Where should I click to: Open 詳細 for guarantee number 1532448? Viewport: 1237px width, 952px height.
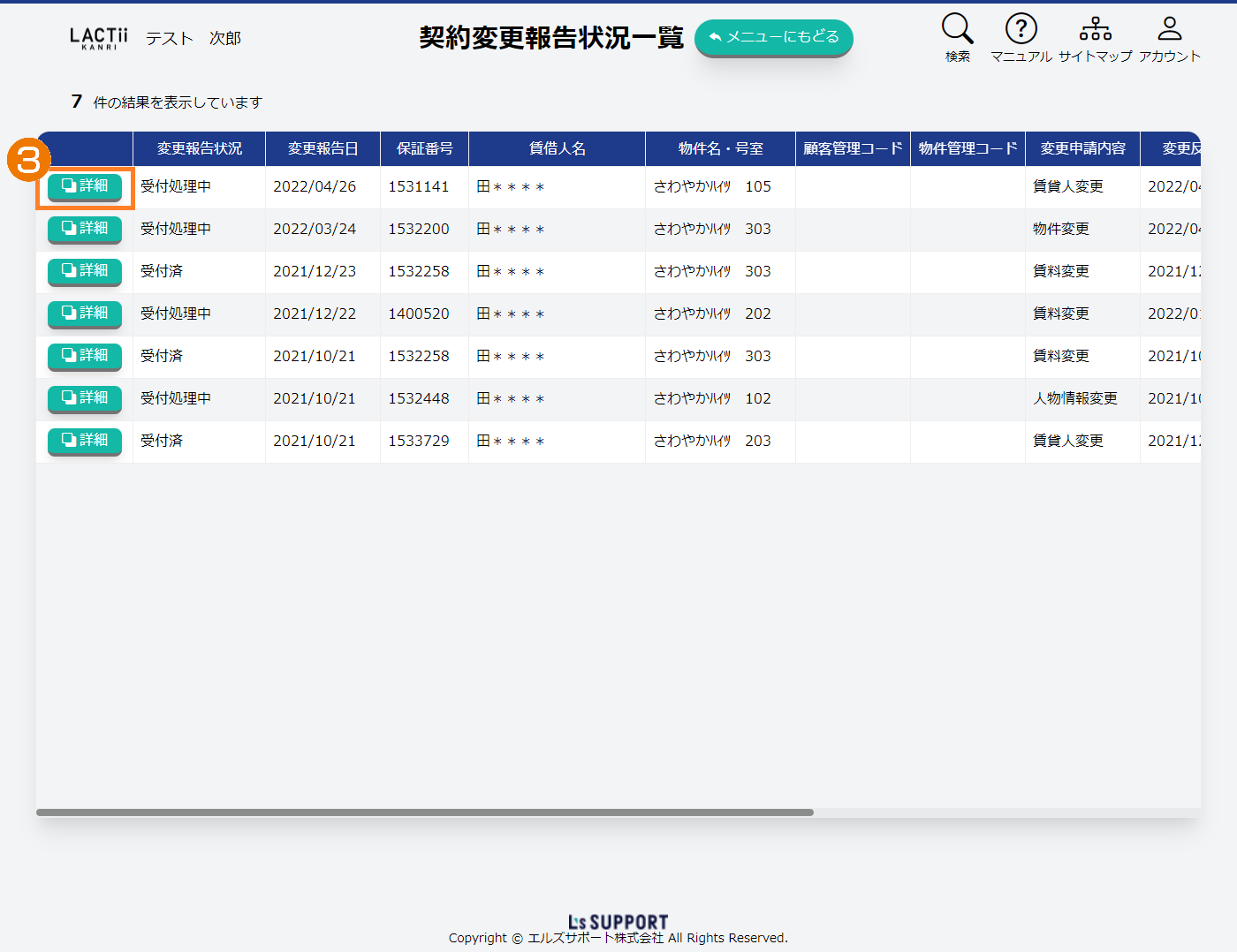coord(85,398)
